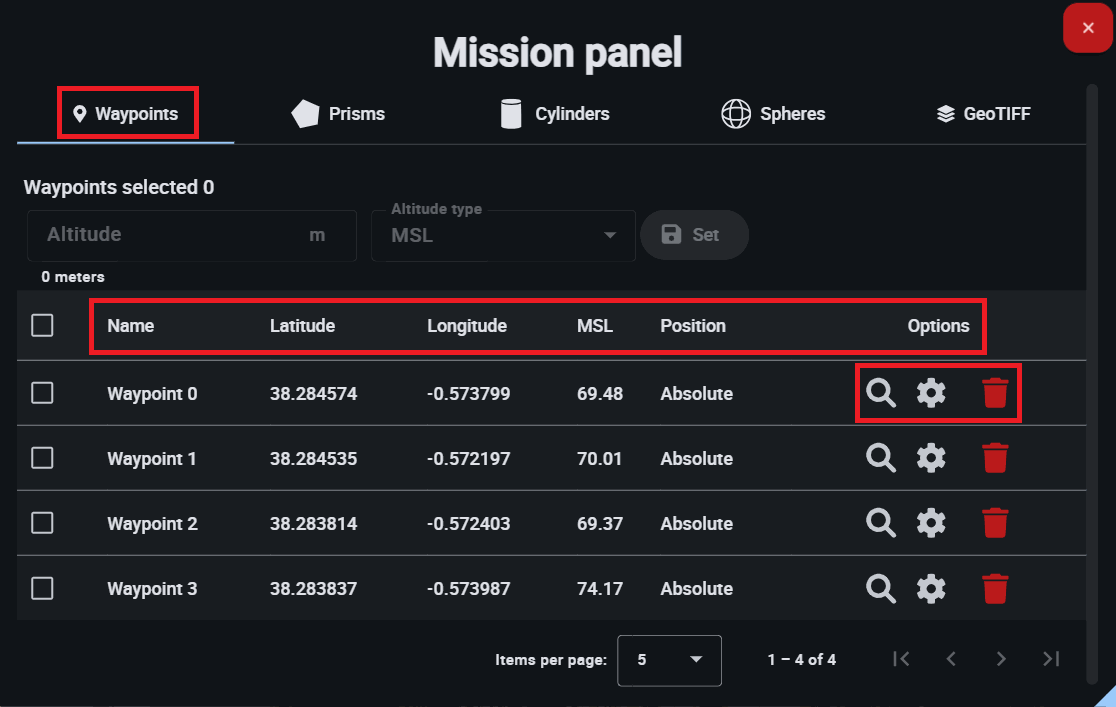This screenshot has height=707, width=1116.
Task: Close the Mission panel
Action: tap(1088, 28)
